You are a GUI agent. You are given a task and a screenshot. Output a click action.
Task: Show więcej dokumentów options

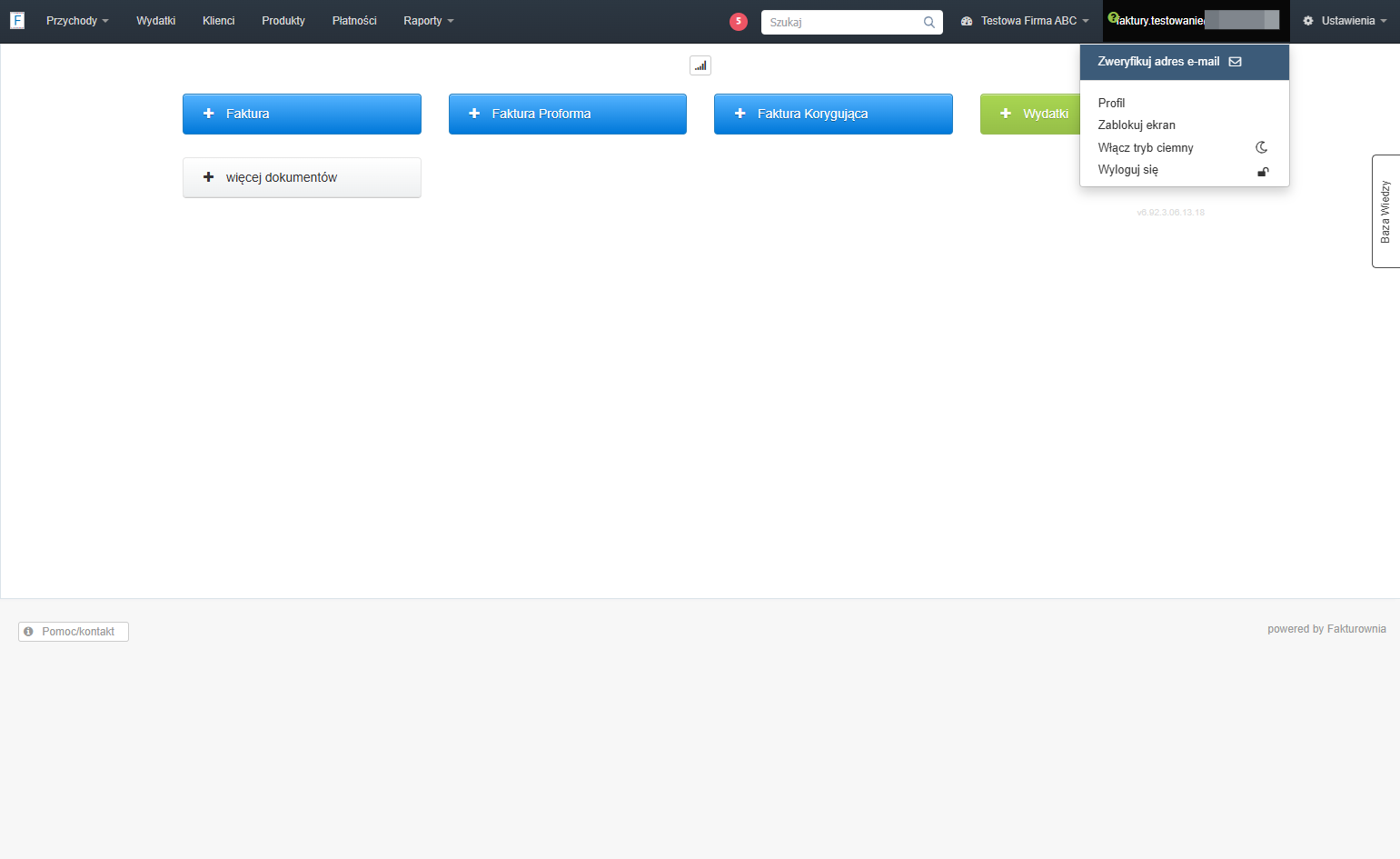click(302, 177)
